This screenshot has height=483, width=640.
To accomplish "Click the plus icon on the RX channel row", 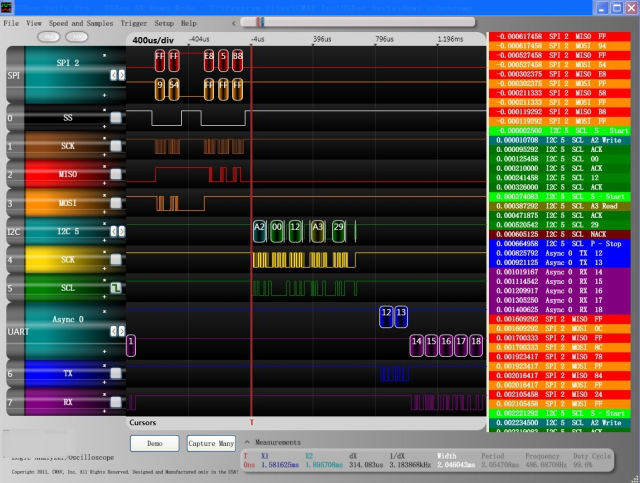I will pos(104,411).
